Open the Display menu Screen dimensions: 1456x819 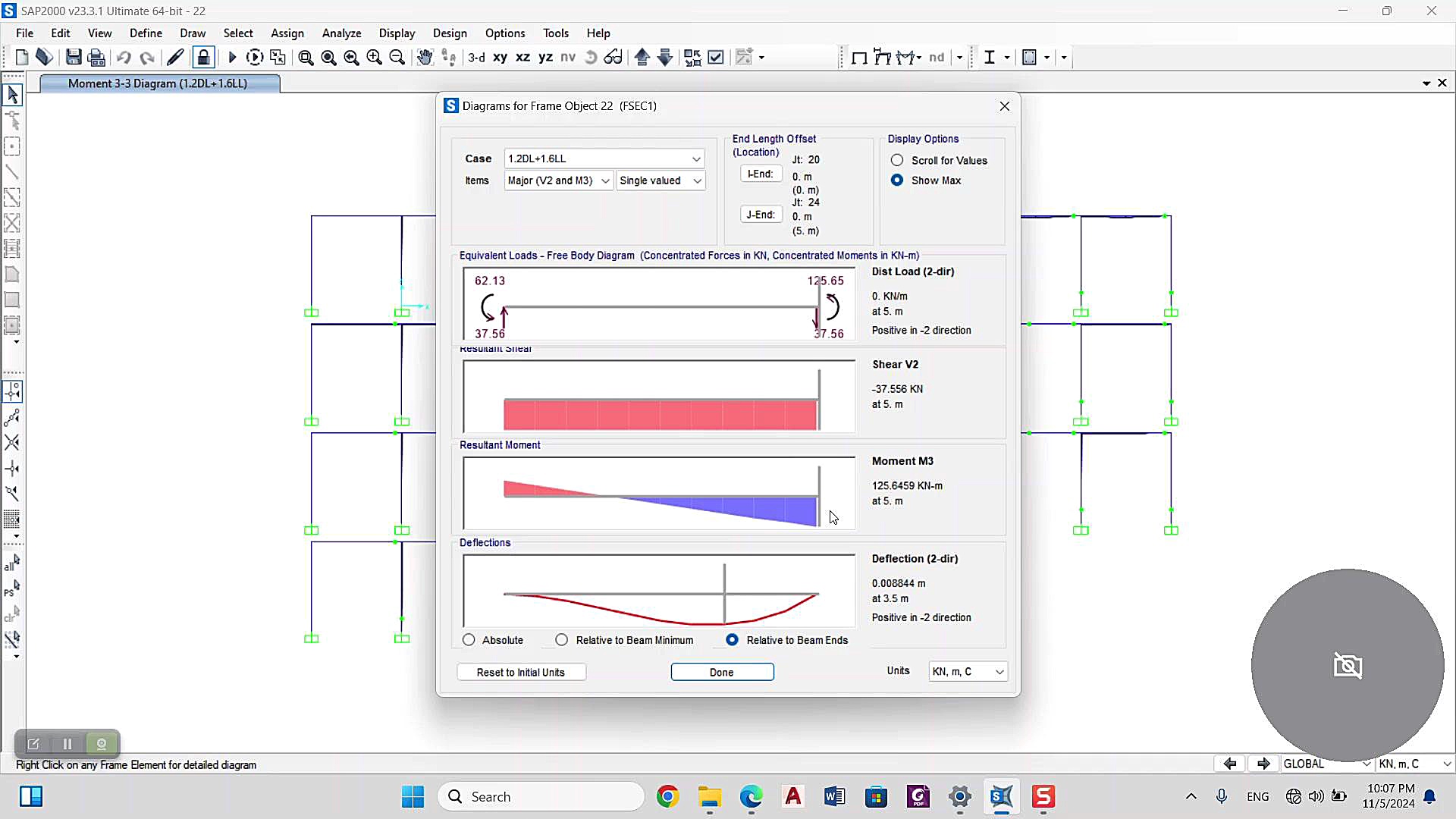click(397, 33)
